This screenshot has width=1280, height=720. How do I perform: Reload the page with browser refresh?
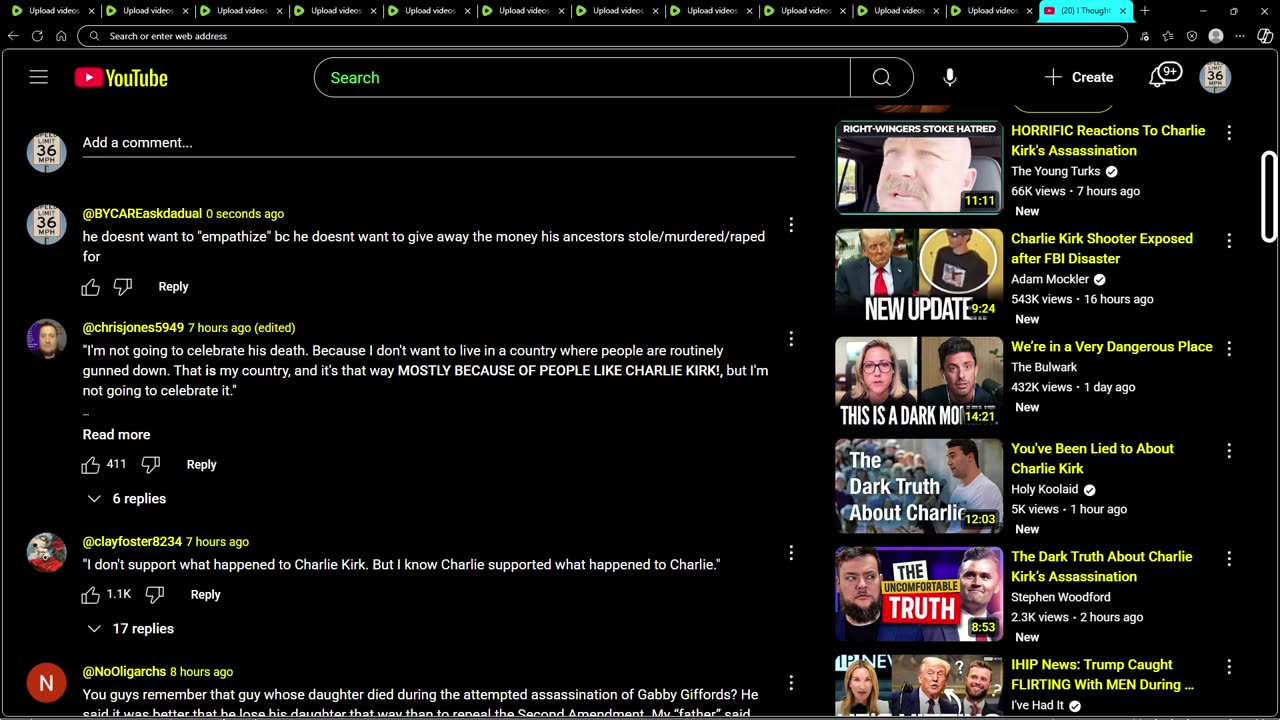click(x=37, y=35)
